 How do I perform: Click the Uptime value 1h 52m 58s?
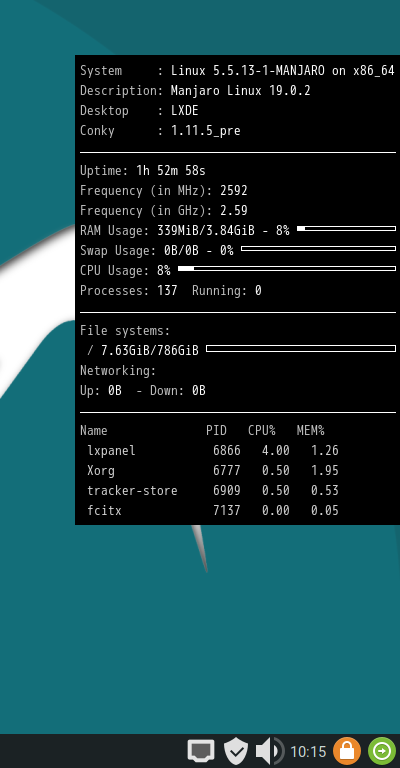(x=171, y=171)
